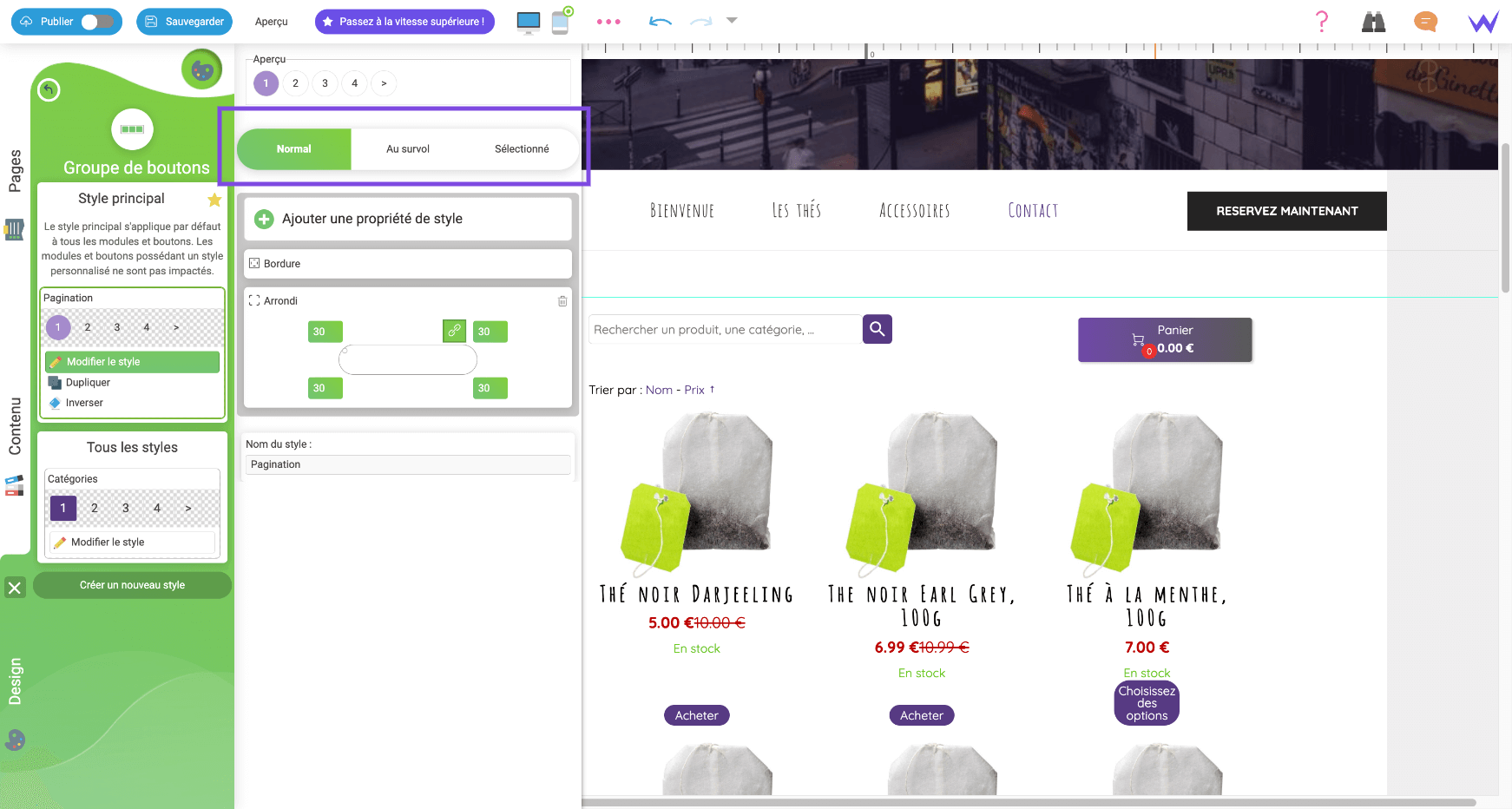Click the CONTACT menu item
The image size is (1512, 809).
point(1033,211)
